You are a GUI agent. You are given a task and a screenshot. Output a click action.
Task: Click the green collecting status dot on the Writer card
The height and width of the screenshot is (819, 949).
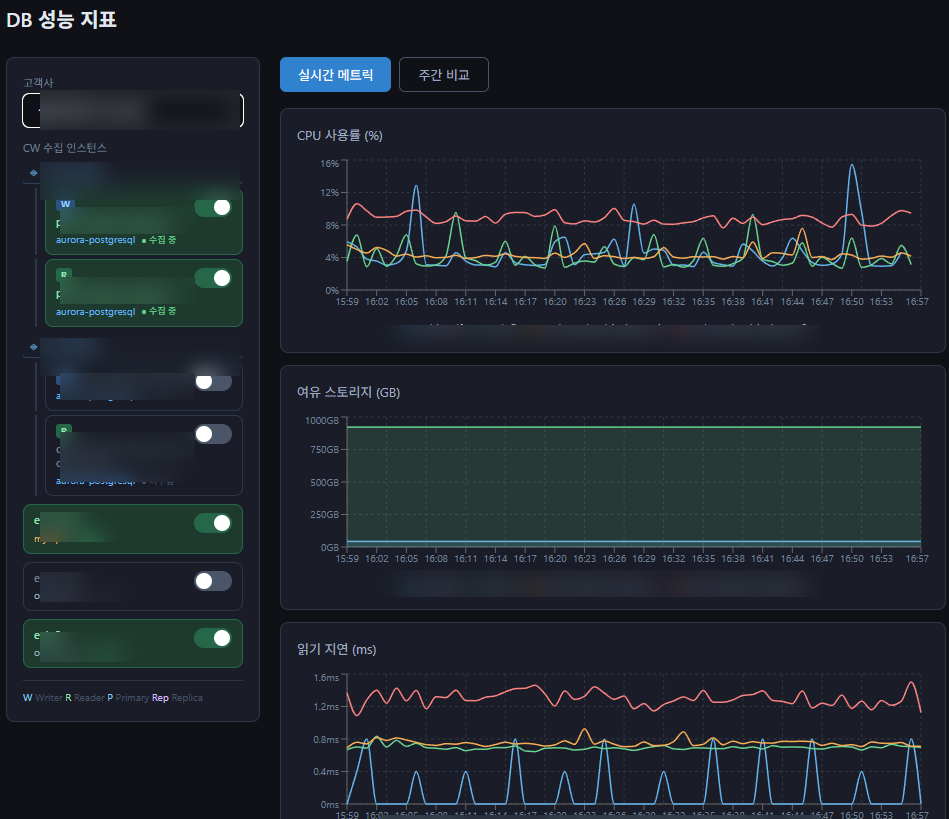click(144, 240)
